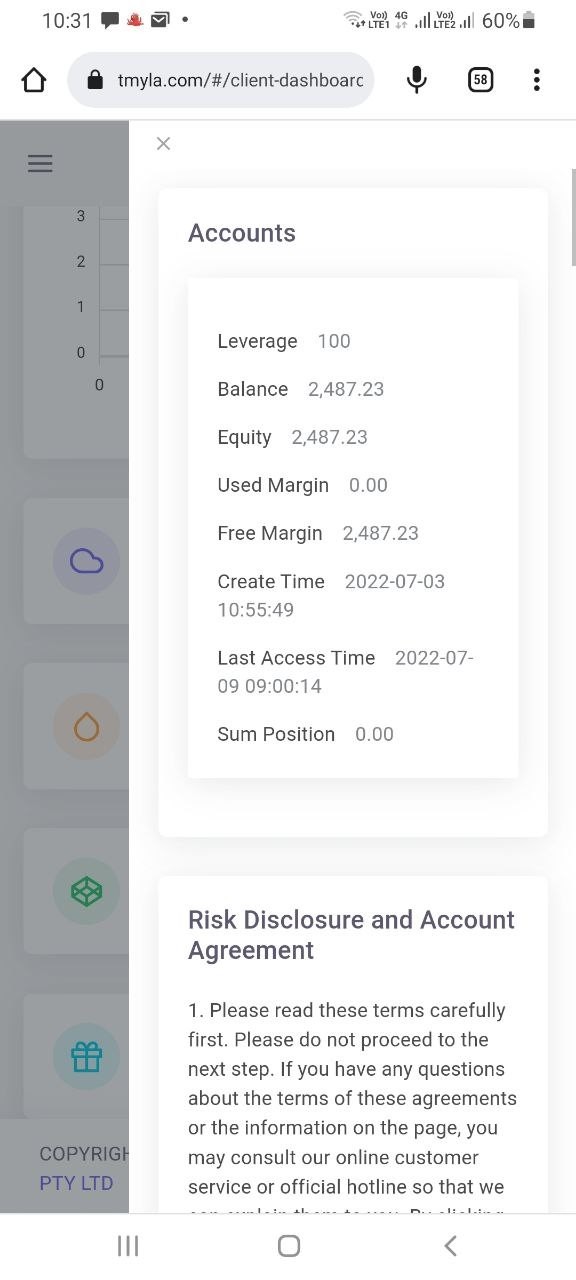
Task: Tap the green cube icon
Action: point(87,891)
